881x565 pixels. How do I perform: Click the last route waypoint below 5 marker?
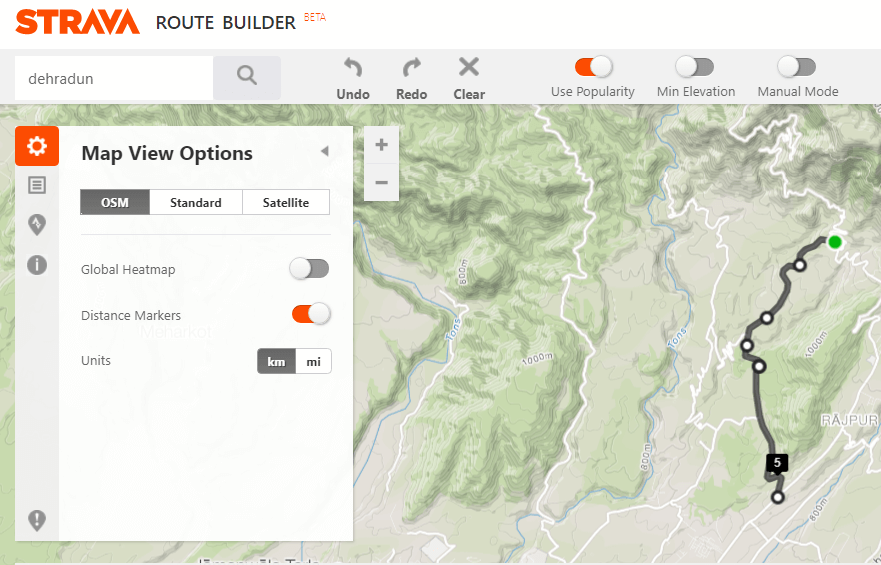coord(778,497)
